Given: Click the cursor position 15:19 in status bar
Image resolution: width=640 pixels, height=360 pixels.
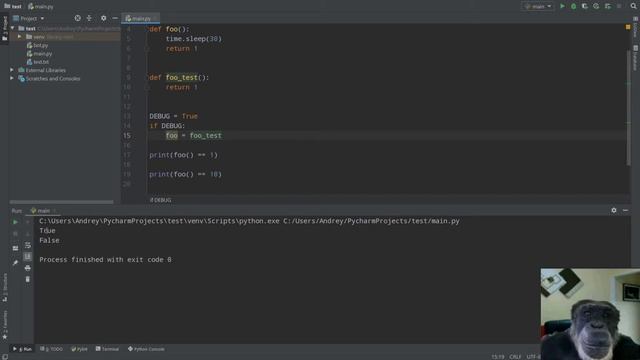Looking at the screenshot, I should (x=498, y=357).
